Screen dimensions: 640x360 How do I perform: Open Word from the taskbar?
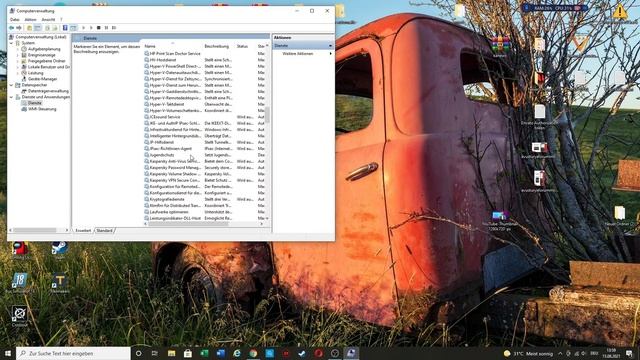tap(220, 353)
